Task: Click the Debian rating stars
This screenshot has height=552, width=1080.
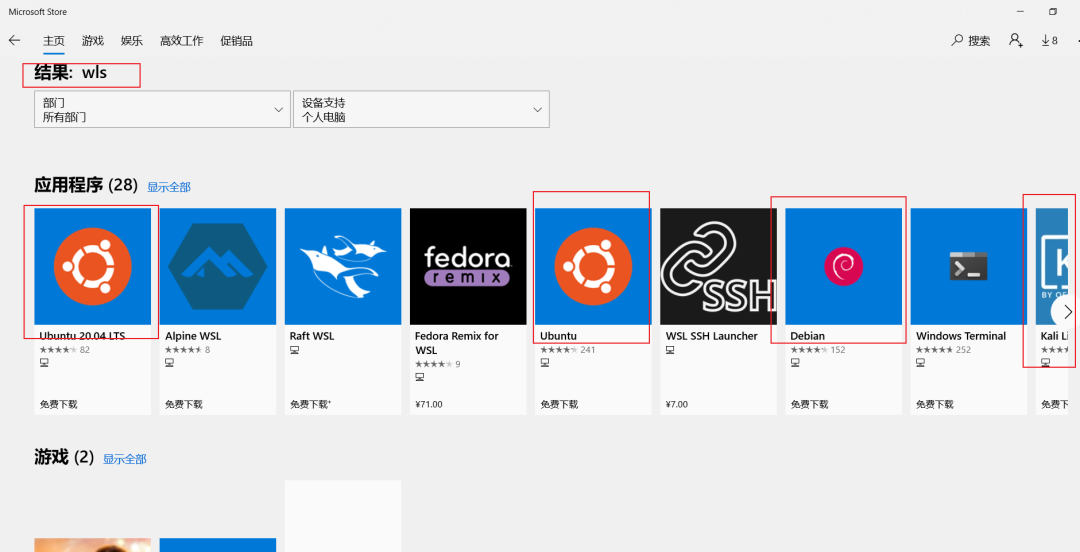Action: click(x=809, y=350)
